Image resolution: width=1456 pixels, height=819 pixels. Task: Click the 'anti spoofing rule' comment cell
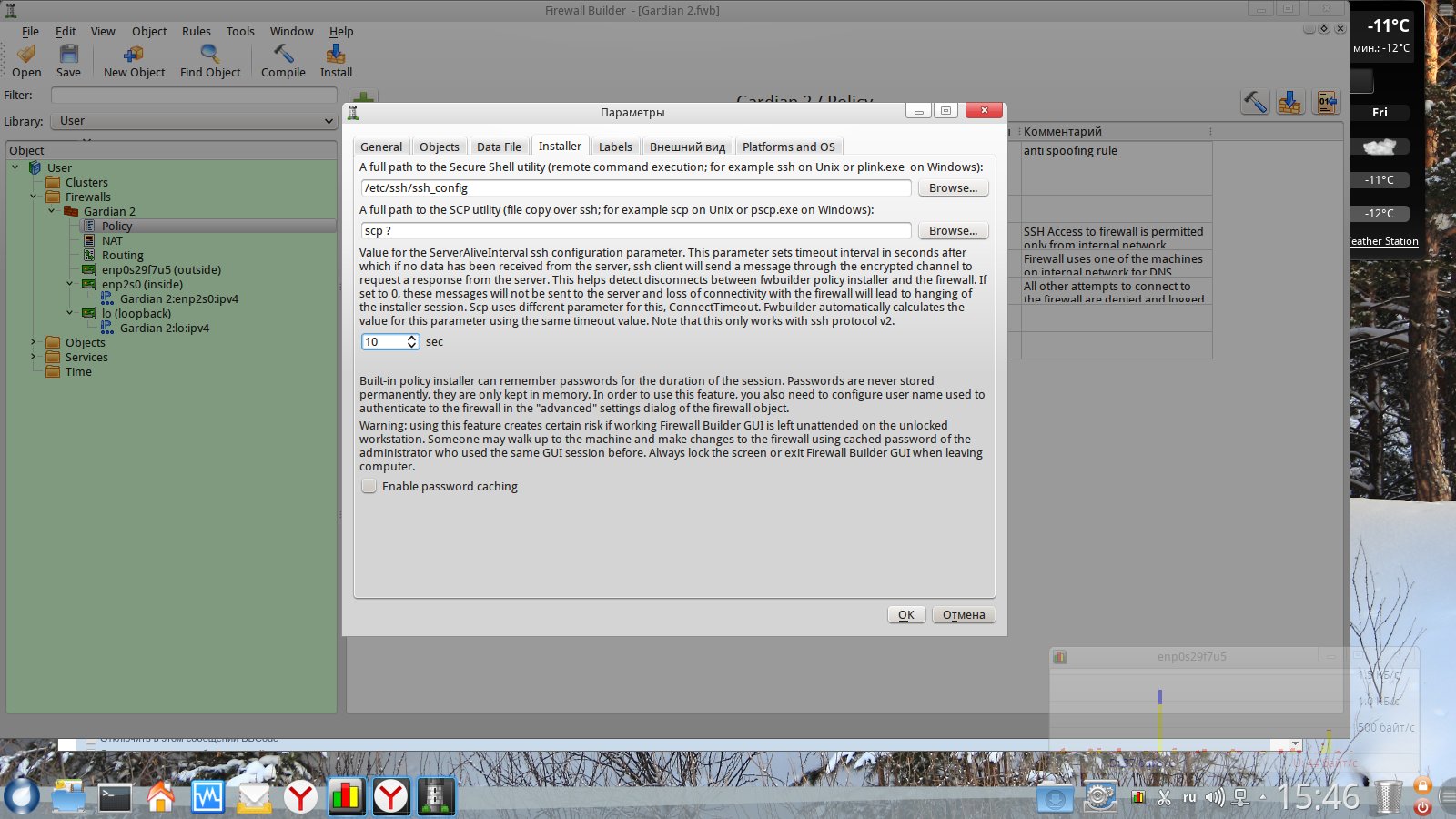pos(1117,167)
